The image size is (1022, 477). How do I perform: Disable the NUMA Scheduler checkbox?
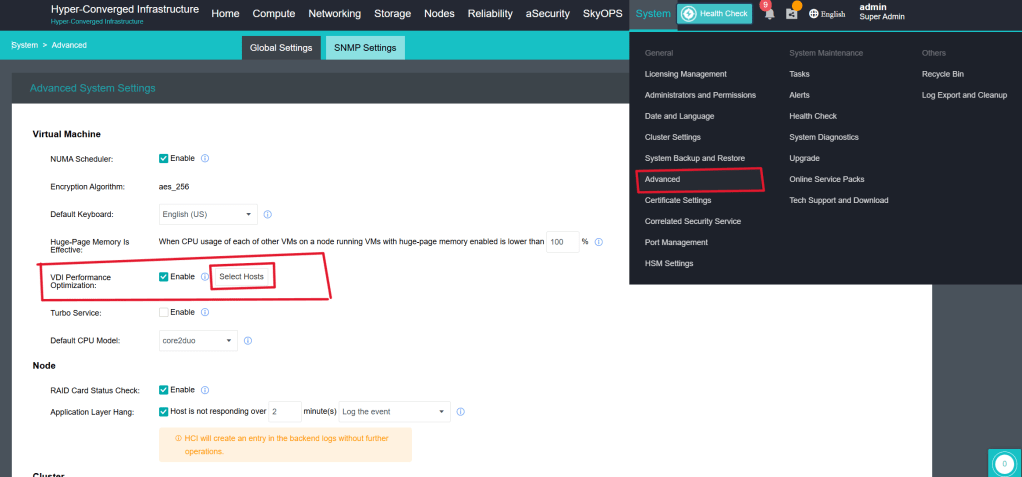point(164,158)
